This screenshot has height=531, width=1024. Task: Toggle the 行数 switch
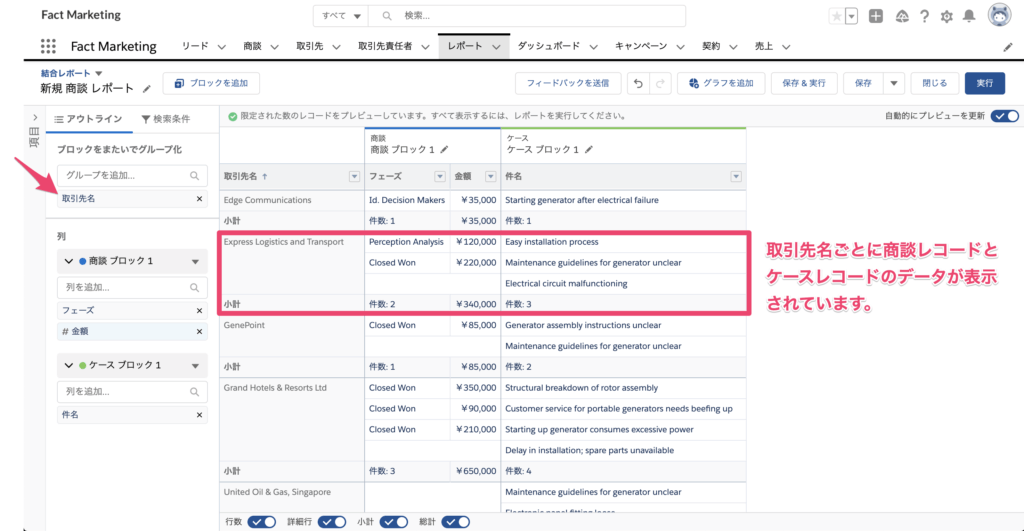click(x=262, y=522)
